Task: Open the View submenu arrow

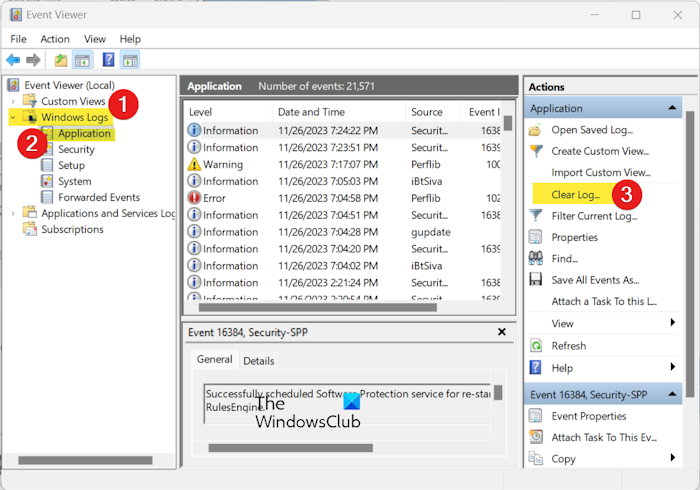Action: pos(672,323)
